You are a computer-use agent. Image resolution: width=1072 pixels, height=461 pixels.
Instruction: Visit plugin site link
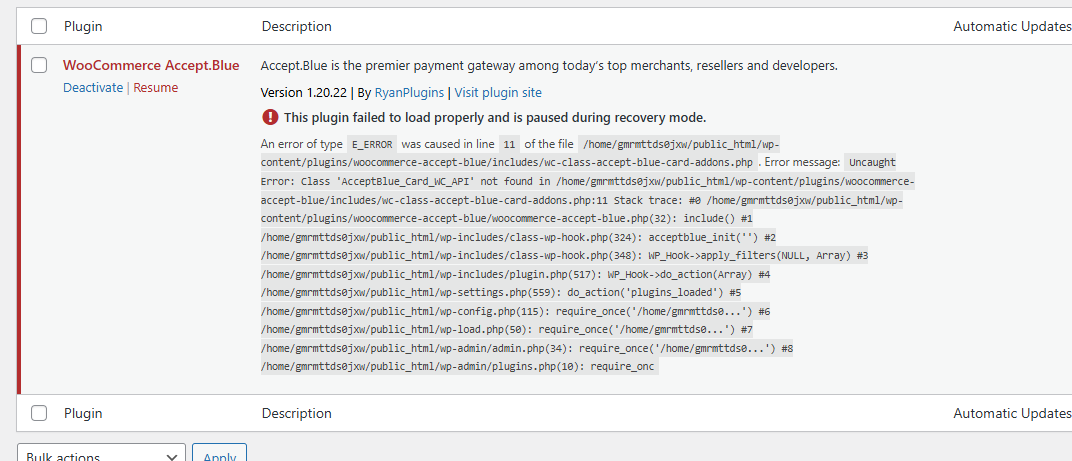click(498, 92)
